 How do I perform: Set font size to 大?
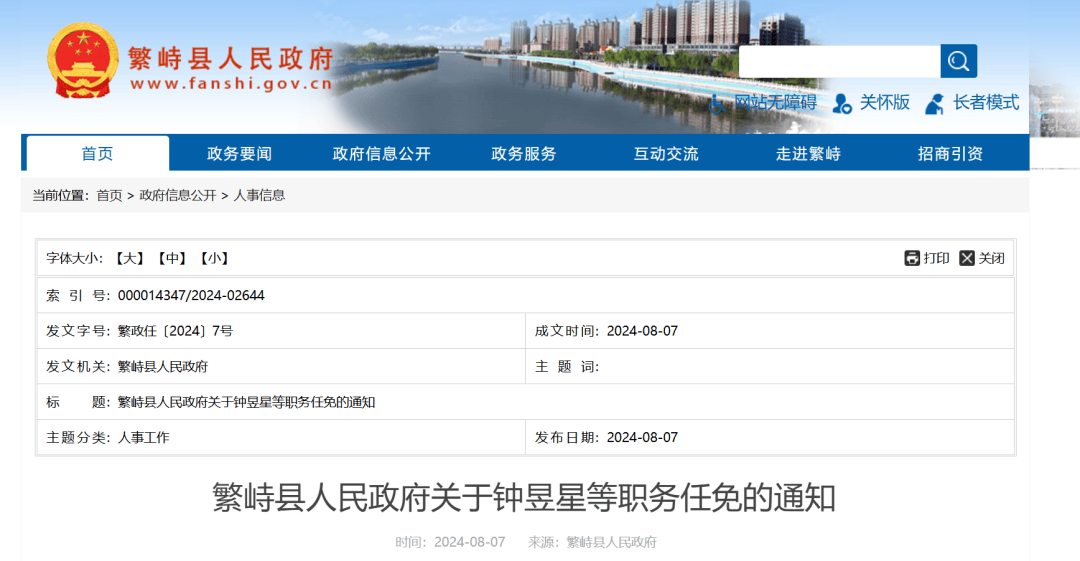tap(129, 258)
